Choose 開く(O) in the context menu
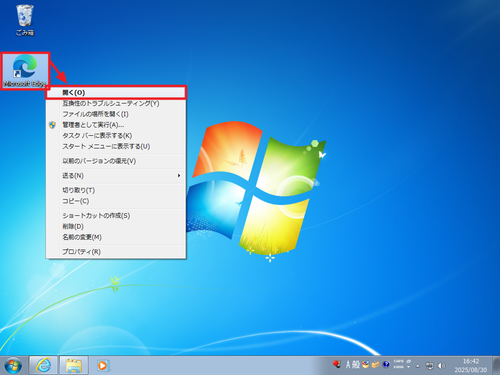Viewport: 500px width, 375px height. tap(116, 93)
